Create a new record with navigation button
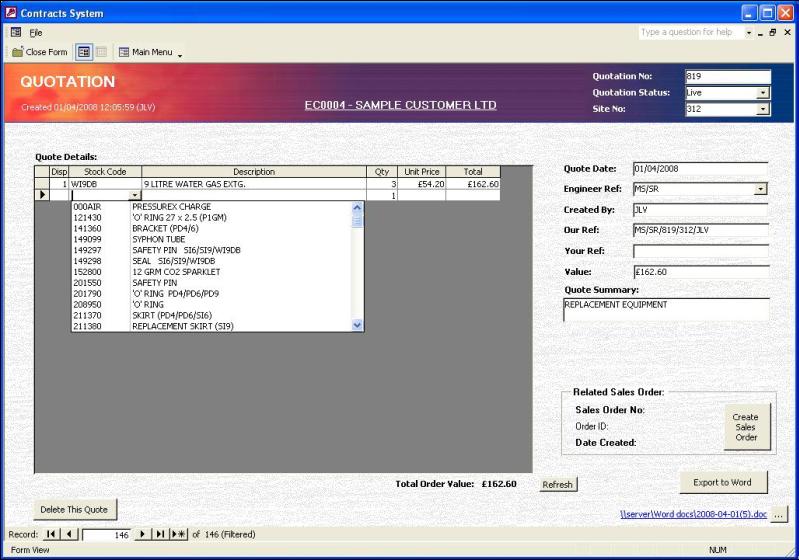Screen dimensions: 799x560 pos(178,535)
